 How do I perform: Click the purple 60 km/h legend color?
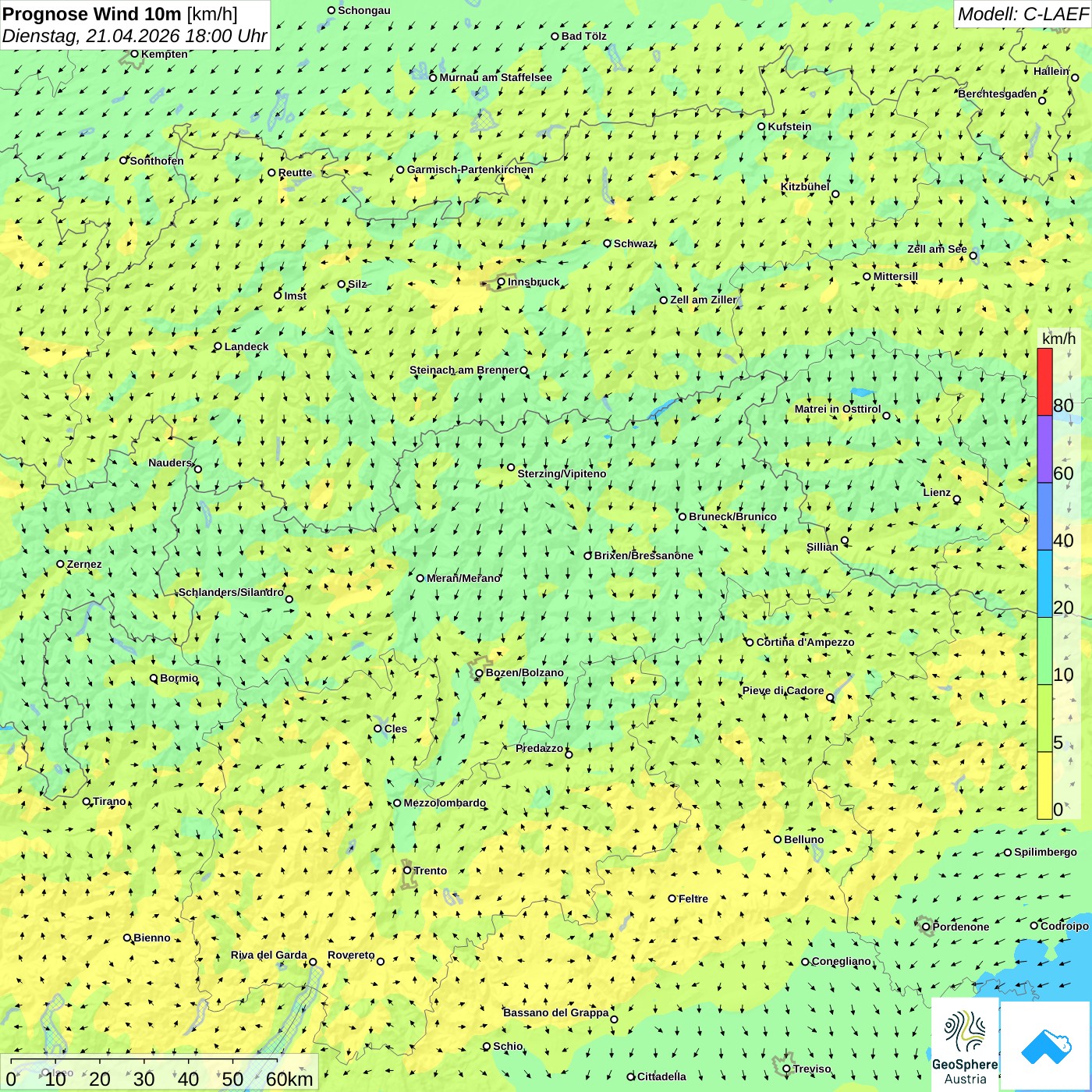click(1044, 449)
